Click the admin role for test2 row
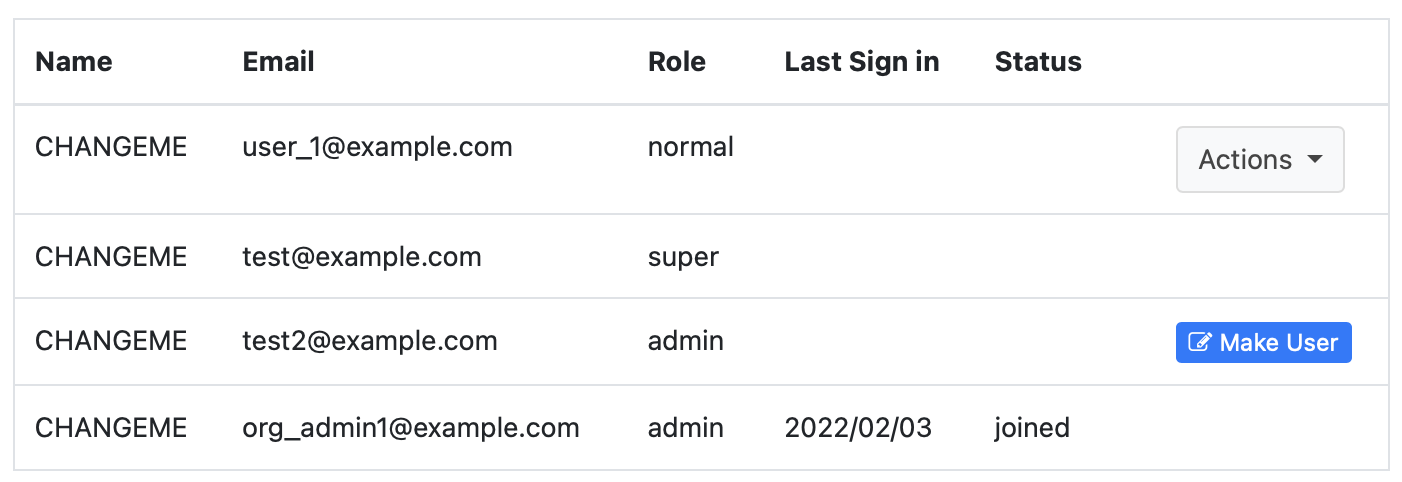Image resolution: width=1402 pixels, height=482 pixels. coord(686,341)
